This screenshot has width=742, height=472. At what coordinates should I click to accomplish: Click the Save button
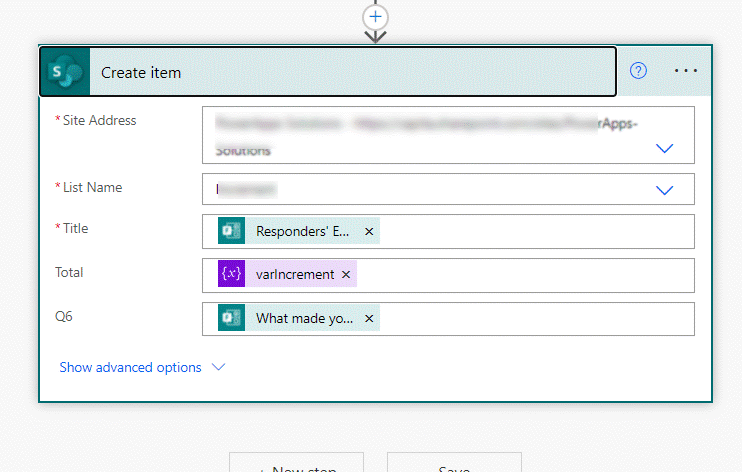(x=454, y=463)
